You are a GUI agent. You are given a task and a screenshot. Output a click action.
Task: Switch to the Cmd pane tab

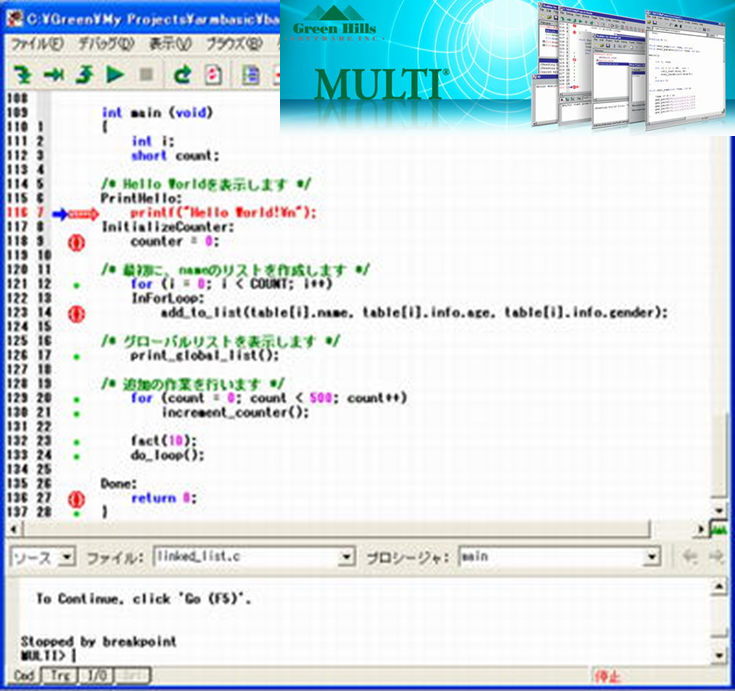[x=24, y=676]
